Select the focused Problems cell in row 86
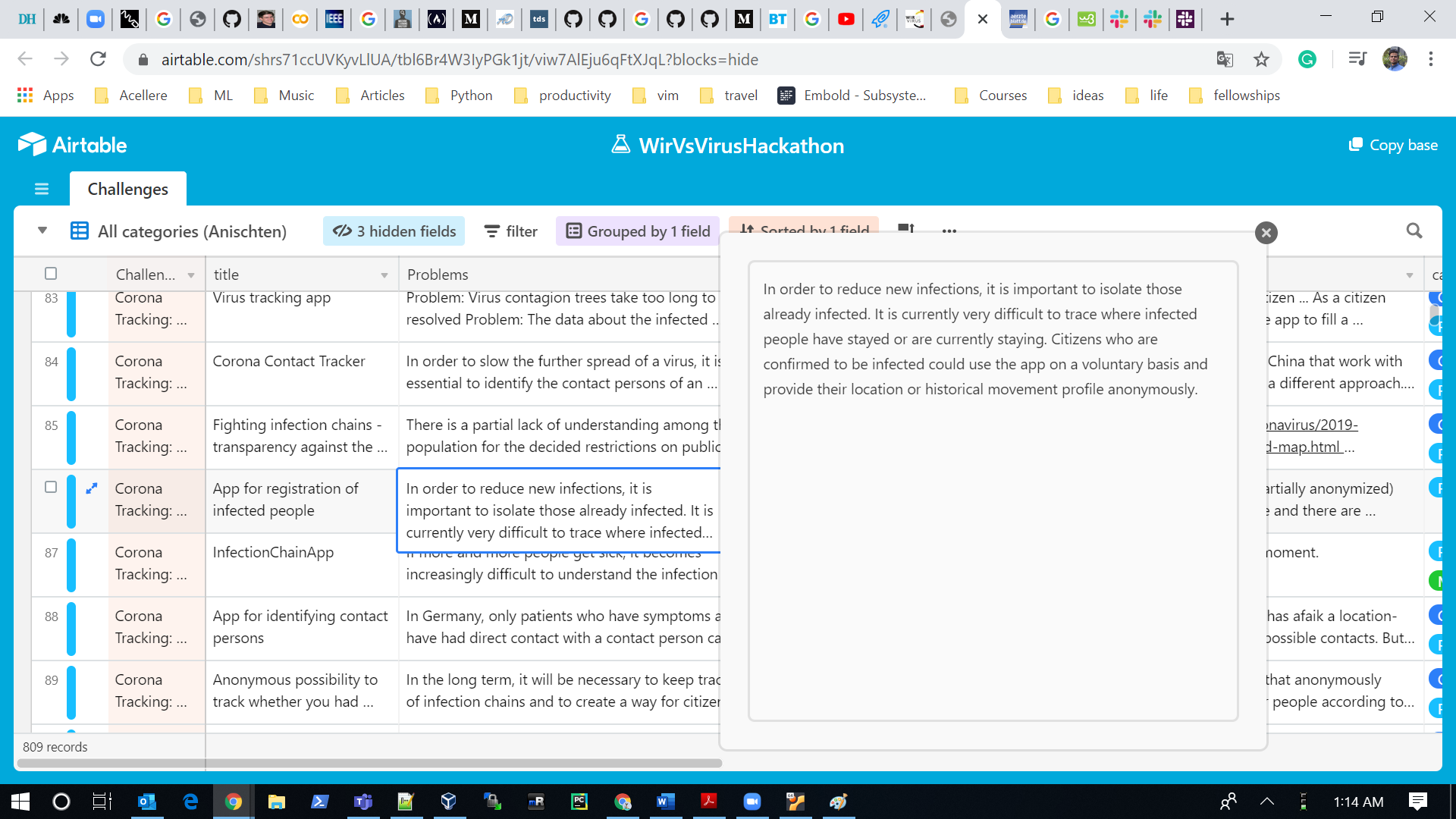 pyautogui.click(x=559, y=510)
